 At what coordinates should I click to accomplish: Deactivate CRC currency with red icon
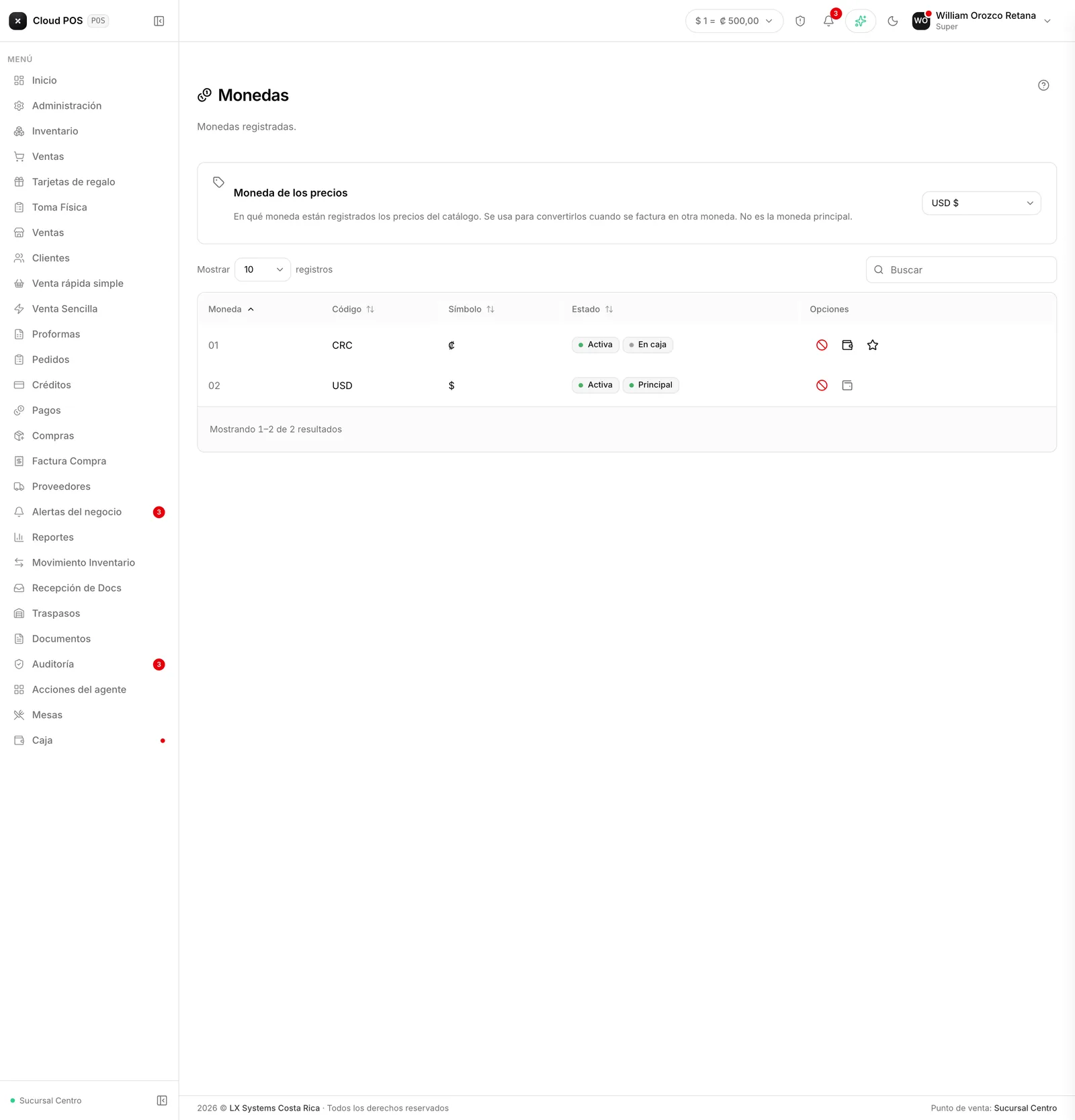[x=822, y=345]
